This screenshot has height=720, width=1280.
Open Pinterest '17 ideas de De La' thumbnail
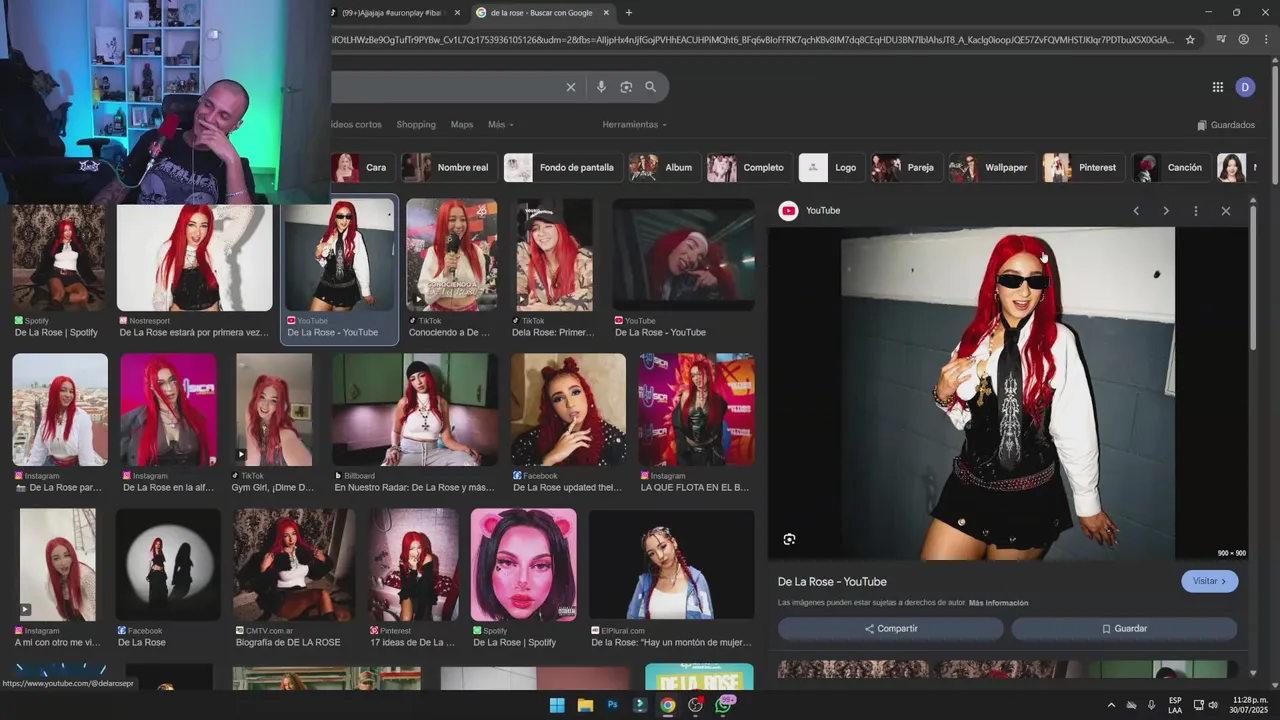click(x=414, y=564)
